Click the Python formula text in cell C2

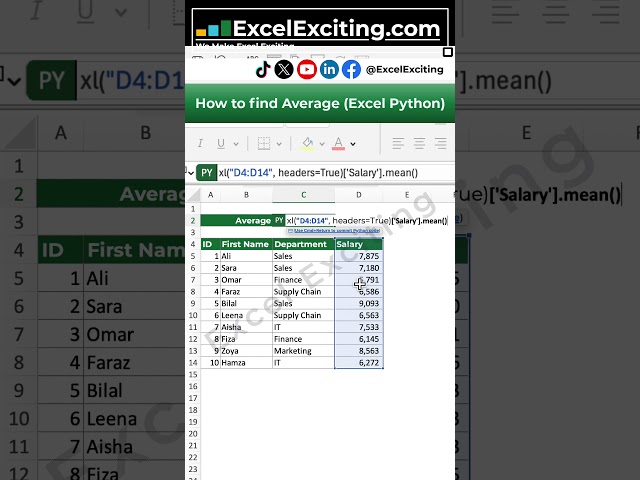click(x=367, y=220)
